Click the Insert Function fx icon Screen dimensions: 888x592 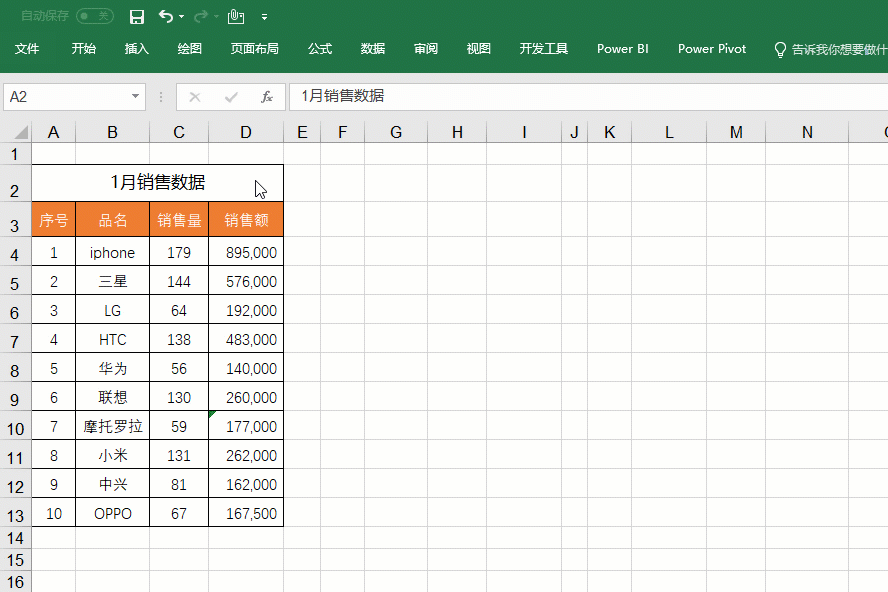(x=267, y=97)
